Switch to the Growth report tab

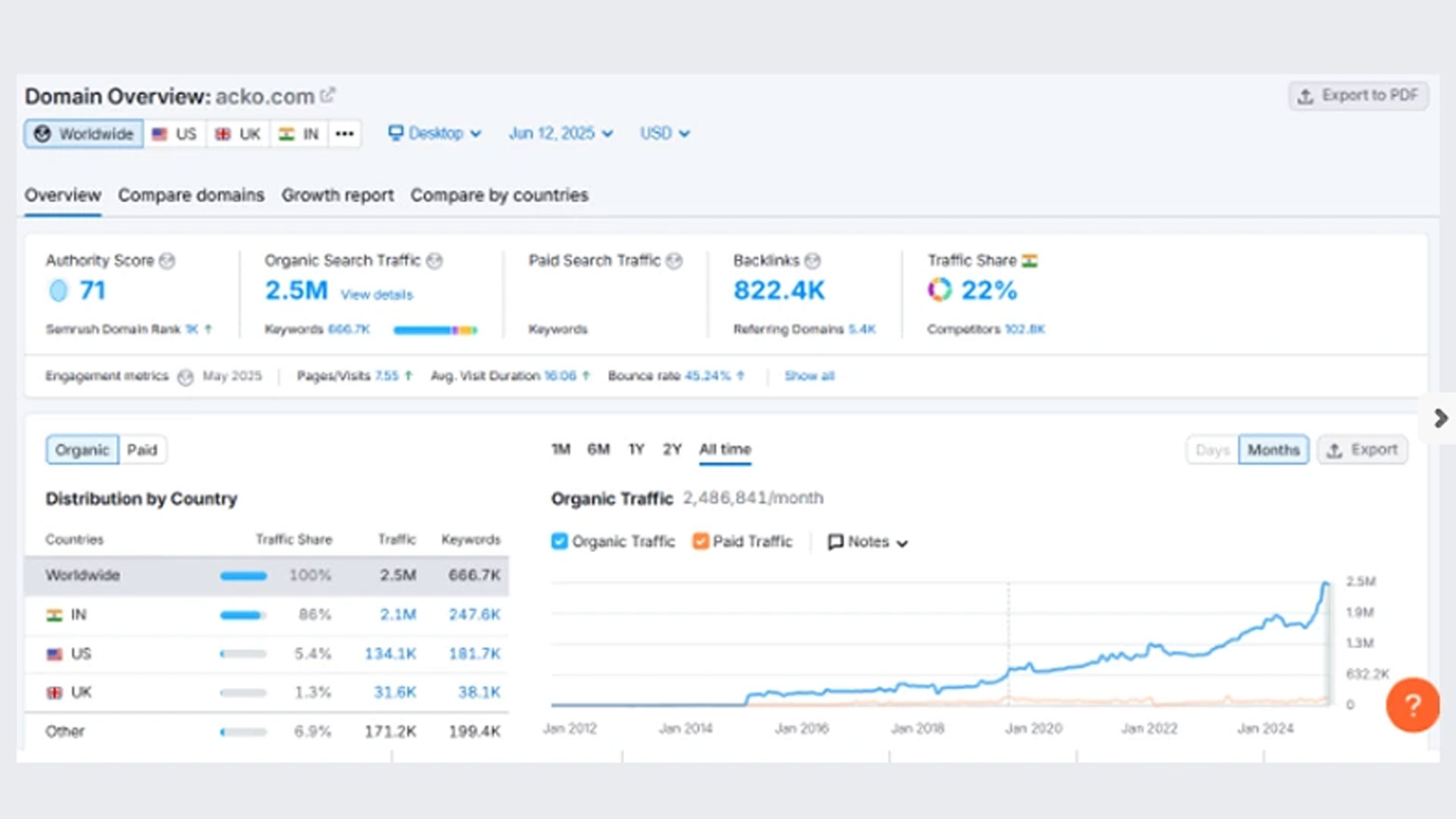click(x=337, y=195)
